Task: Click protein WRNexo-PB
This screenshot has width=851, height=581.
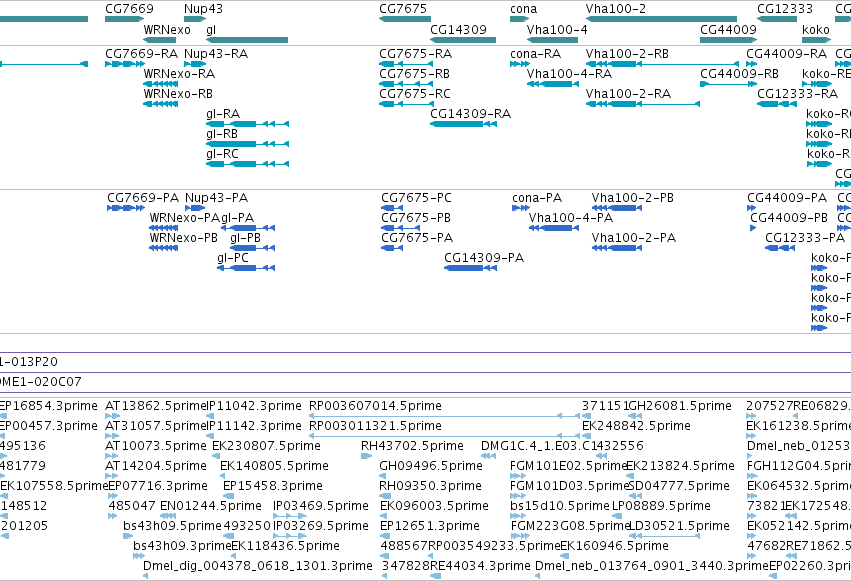Action: (183, 238)
